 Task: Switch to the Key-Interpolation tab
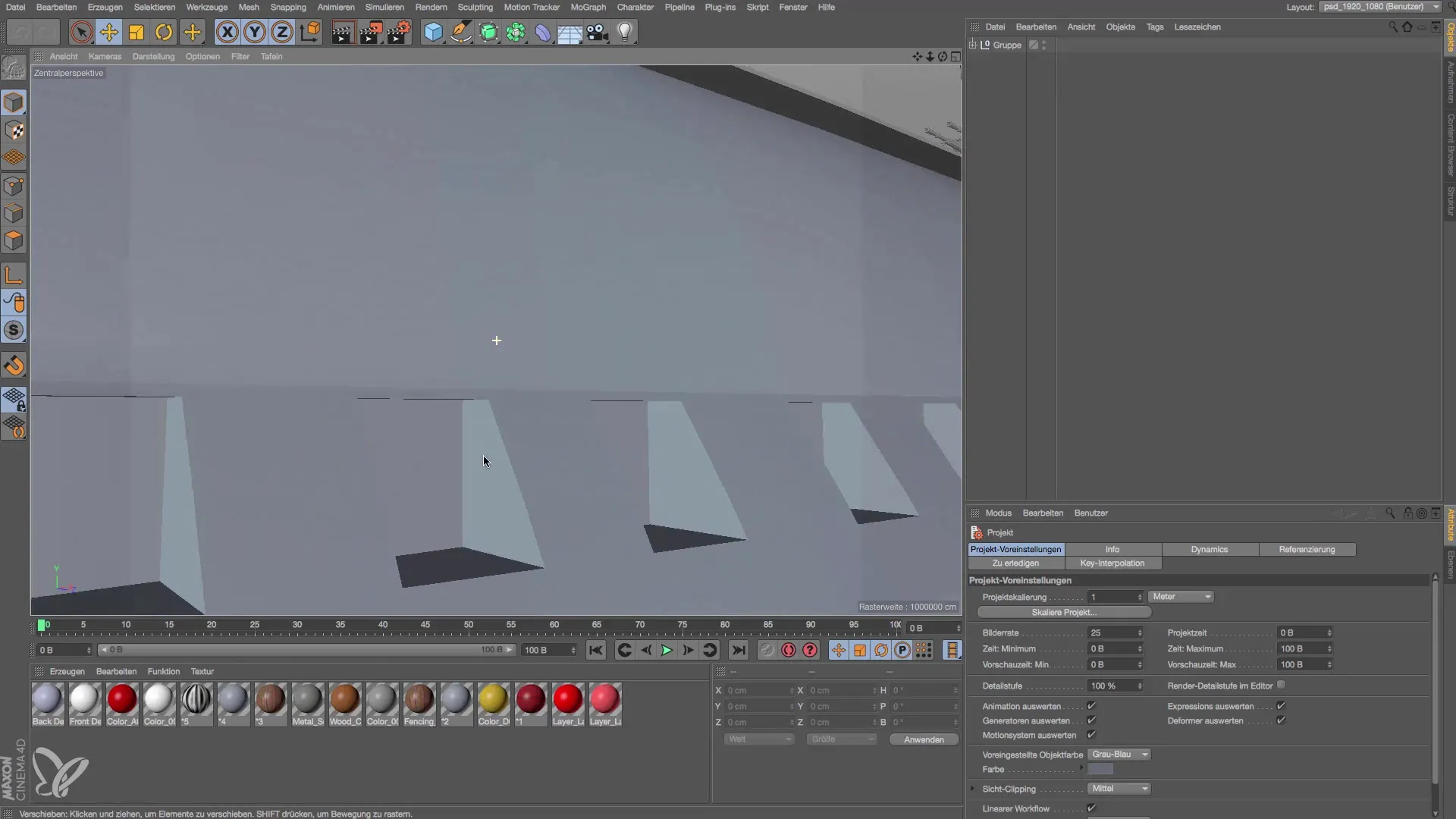tap(1112, 563)
